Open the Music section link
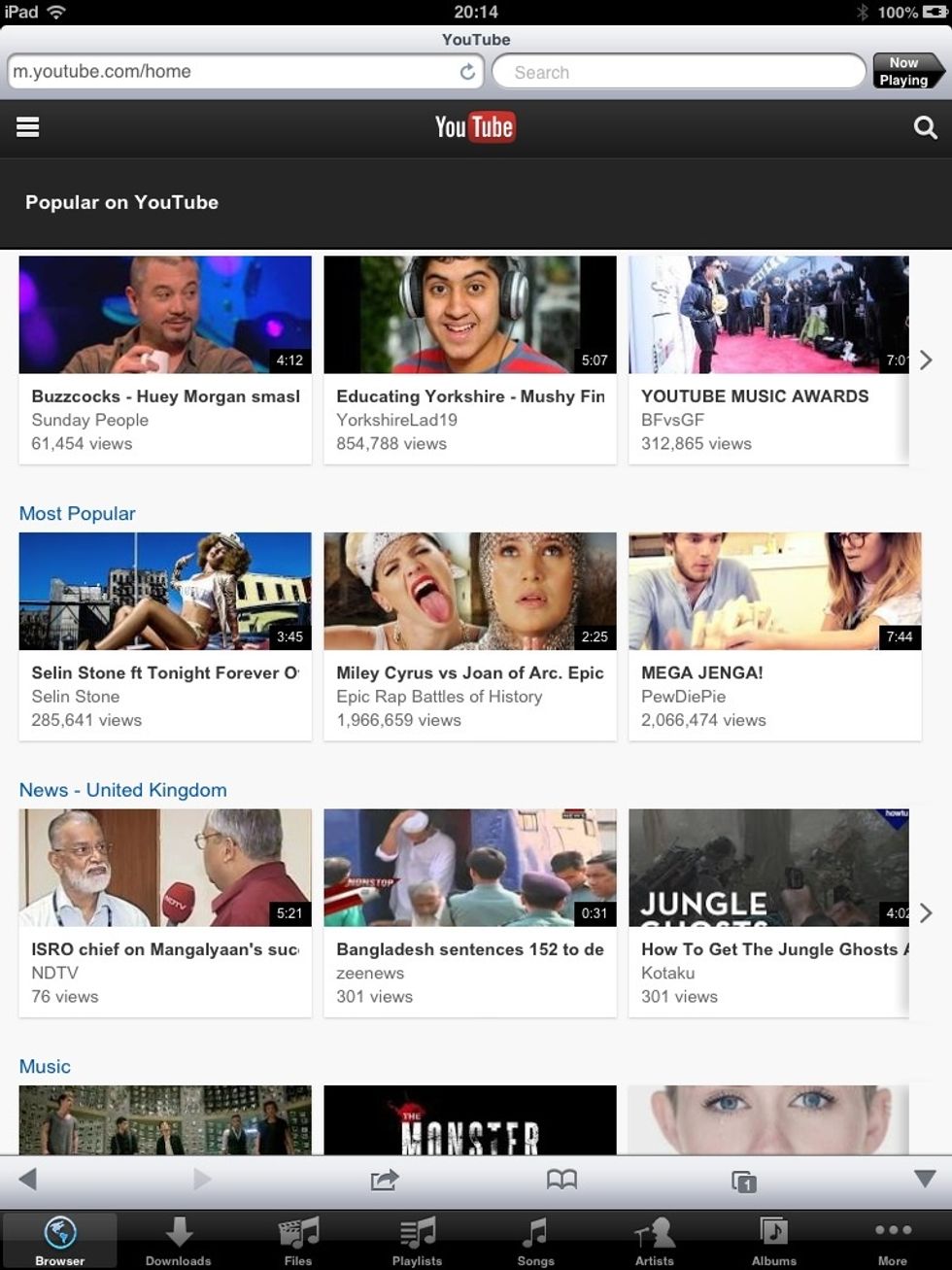952x1270 pixels. 45,1067
